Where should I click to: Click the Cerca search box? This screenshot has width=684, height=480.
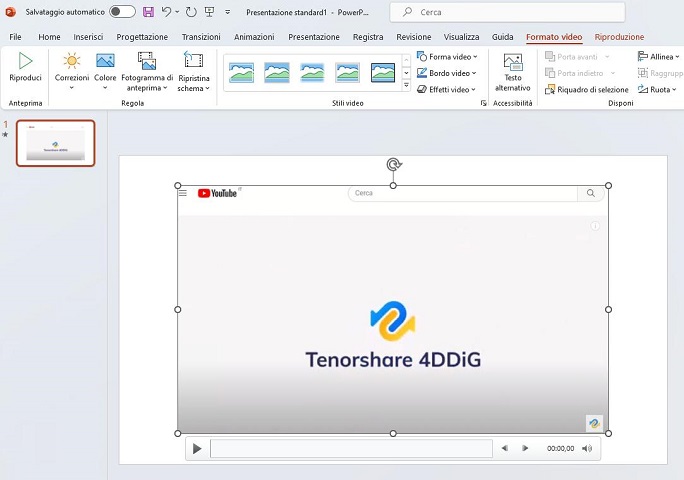(507, 12)
